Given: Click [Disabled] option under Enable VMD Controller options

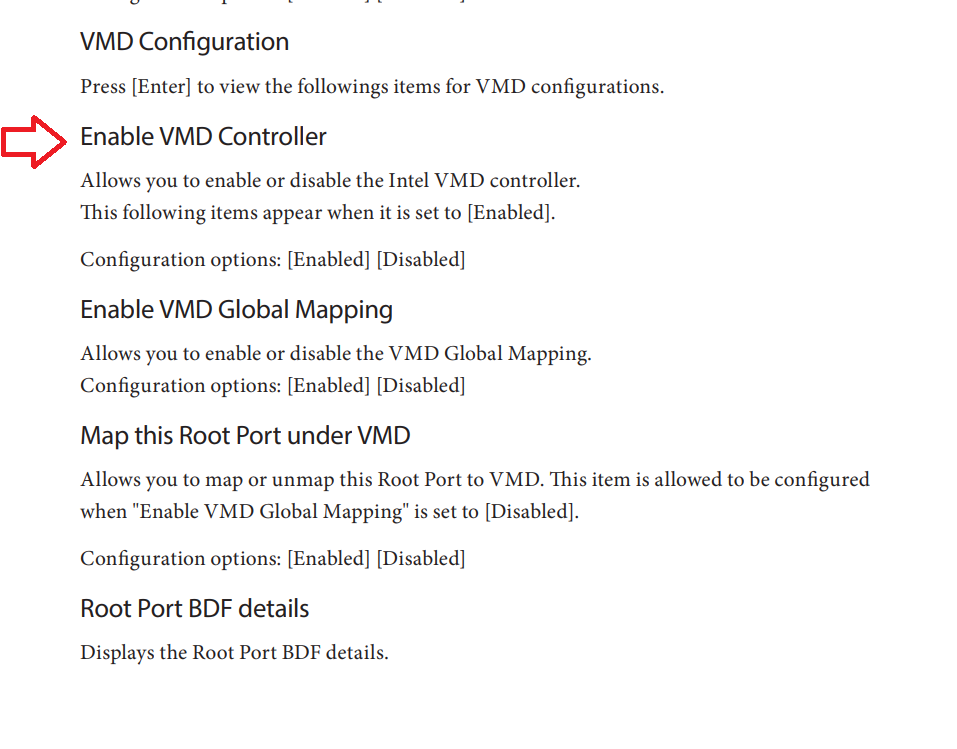Looking at the screenshot, I should 420,260.
